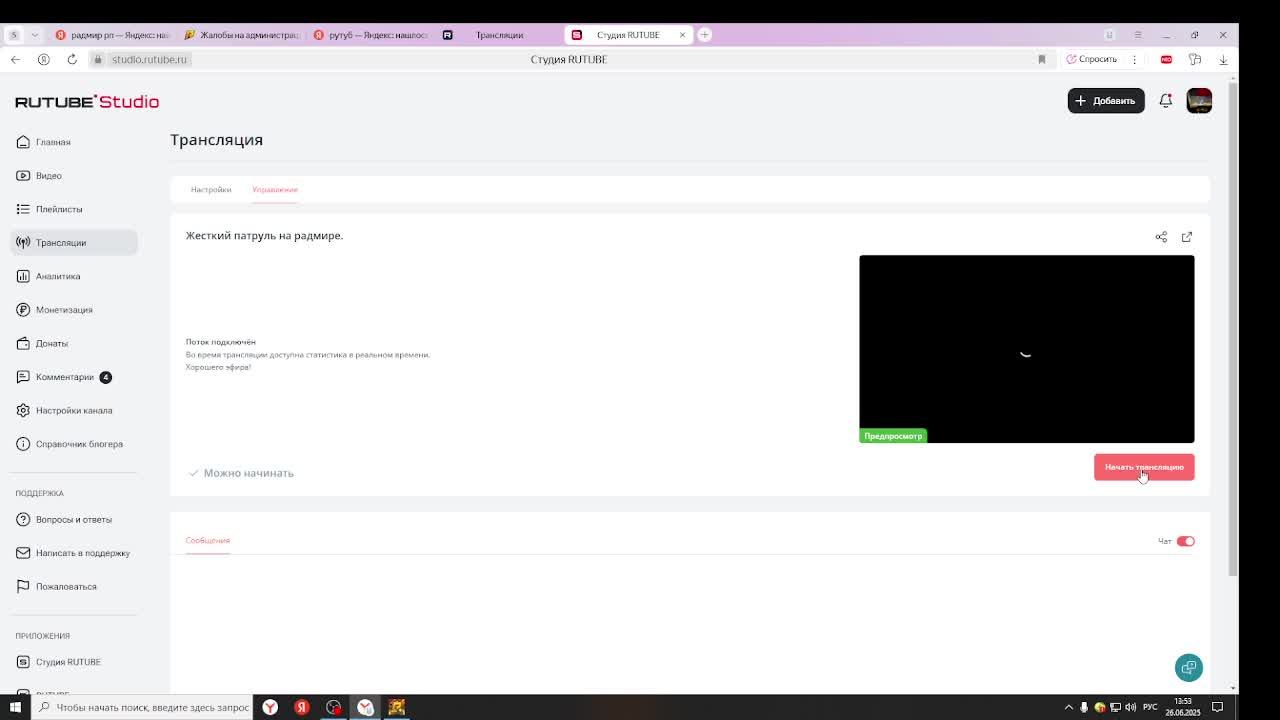Viewport: 1280px width, 720px height.
Task: Toggle the Чат switch
Action: pos(1185,541)
